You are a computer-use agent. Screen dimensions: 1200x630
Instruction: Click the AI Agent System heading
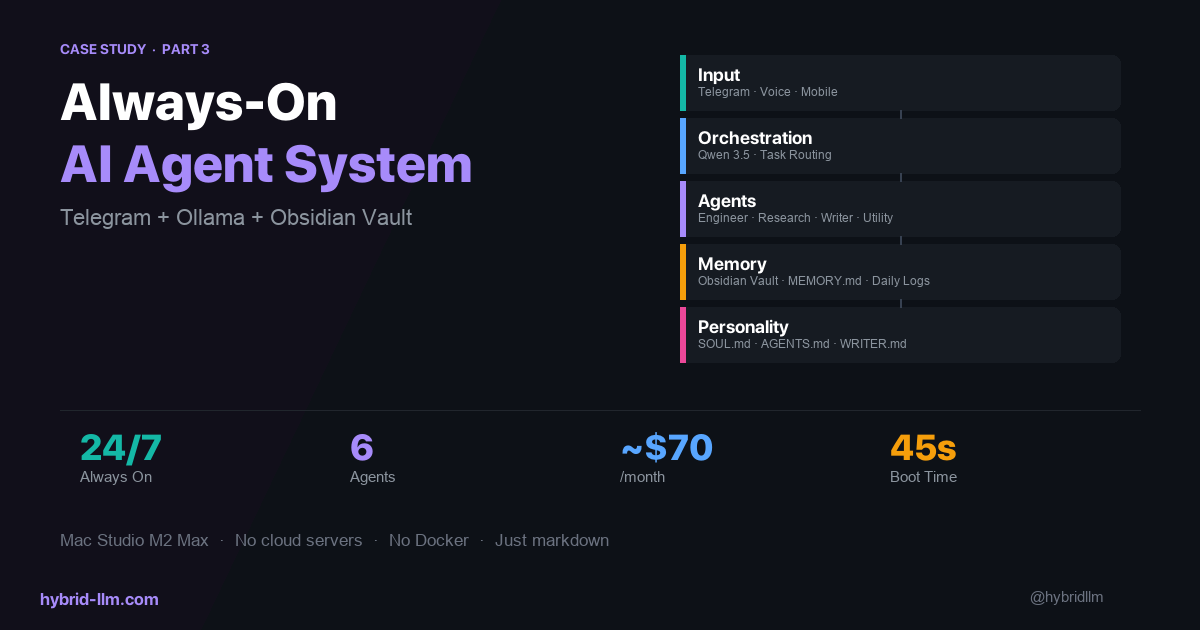pos(266,164)
